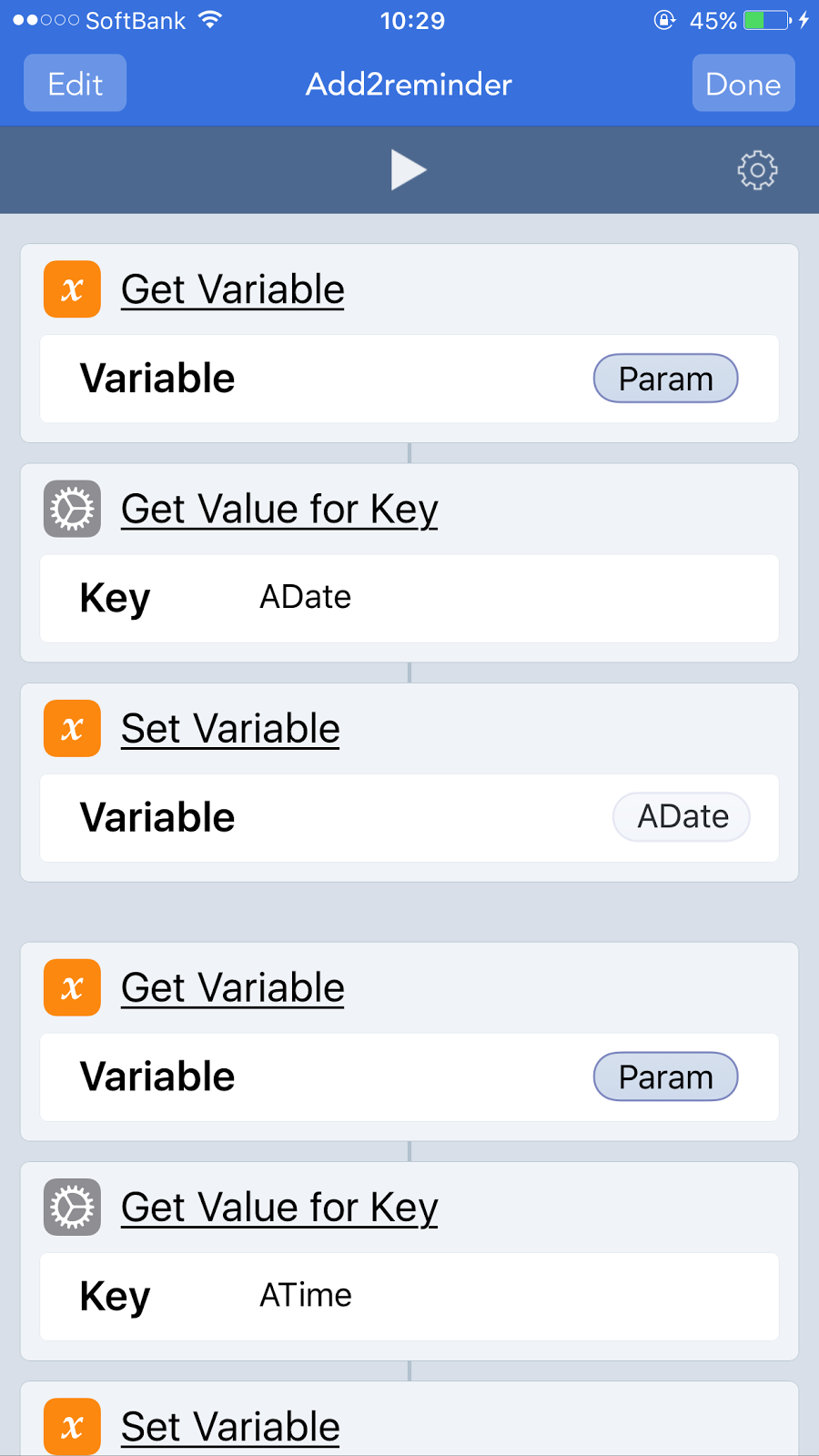
Task: Open the ADate Get Value for Key title
Action: click(279, 510)
